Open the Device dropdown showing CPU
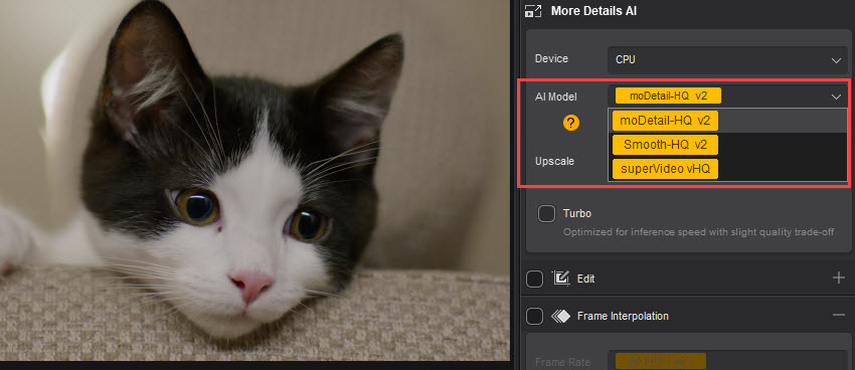 tap(727, 60)
